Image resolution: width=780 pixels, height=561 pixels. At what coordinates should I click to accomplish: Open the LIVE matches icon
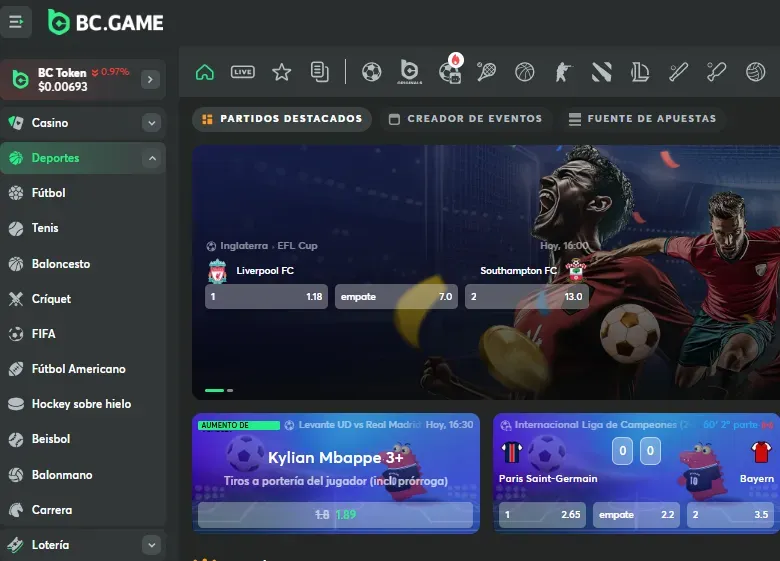click(243, 72)
